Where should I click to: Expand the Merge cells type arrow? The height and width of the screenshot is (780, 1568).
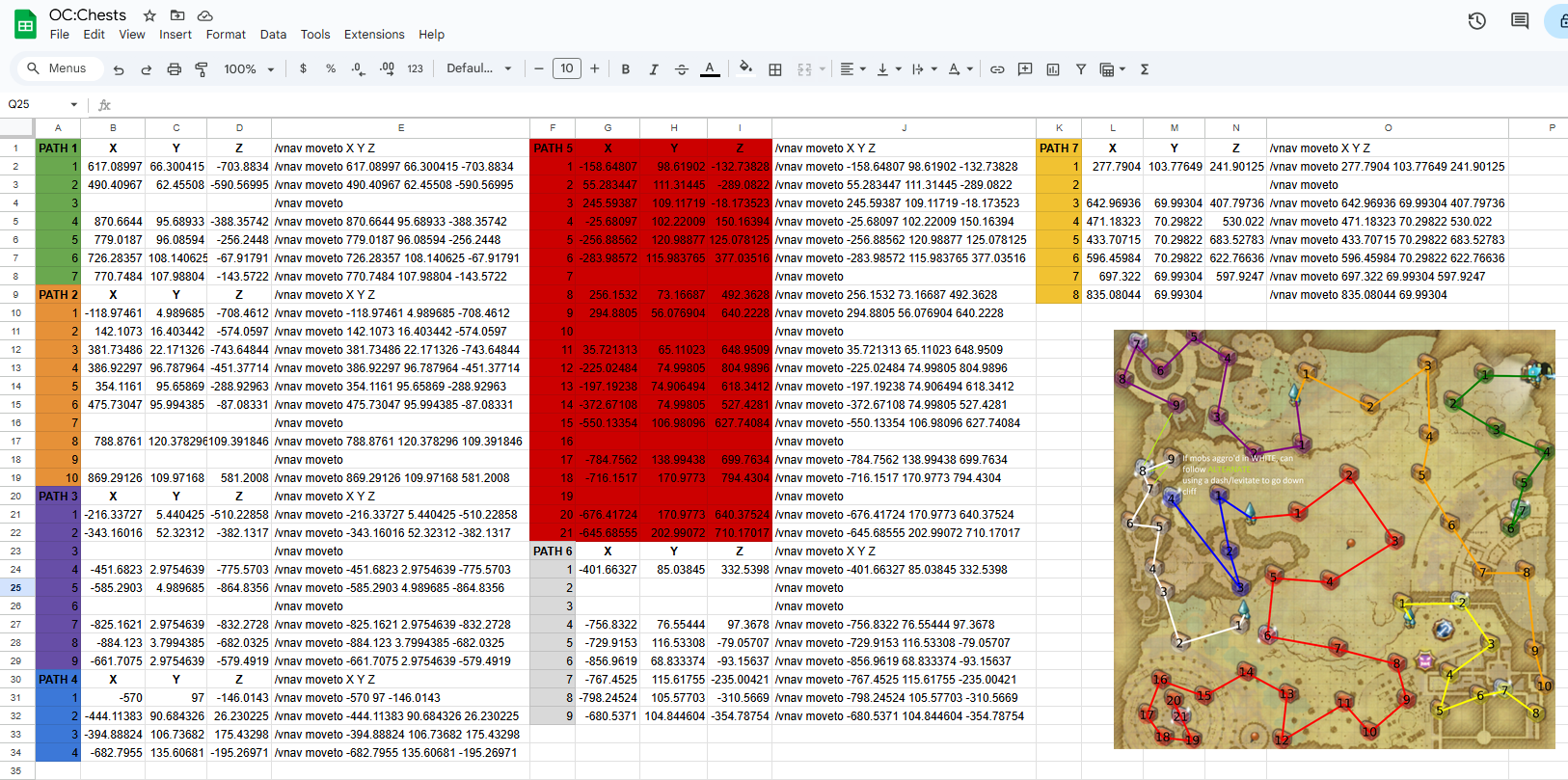[x=823, y=69]
